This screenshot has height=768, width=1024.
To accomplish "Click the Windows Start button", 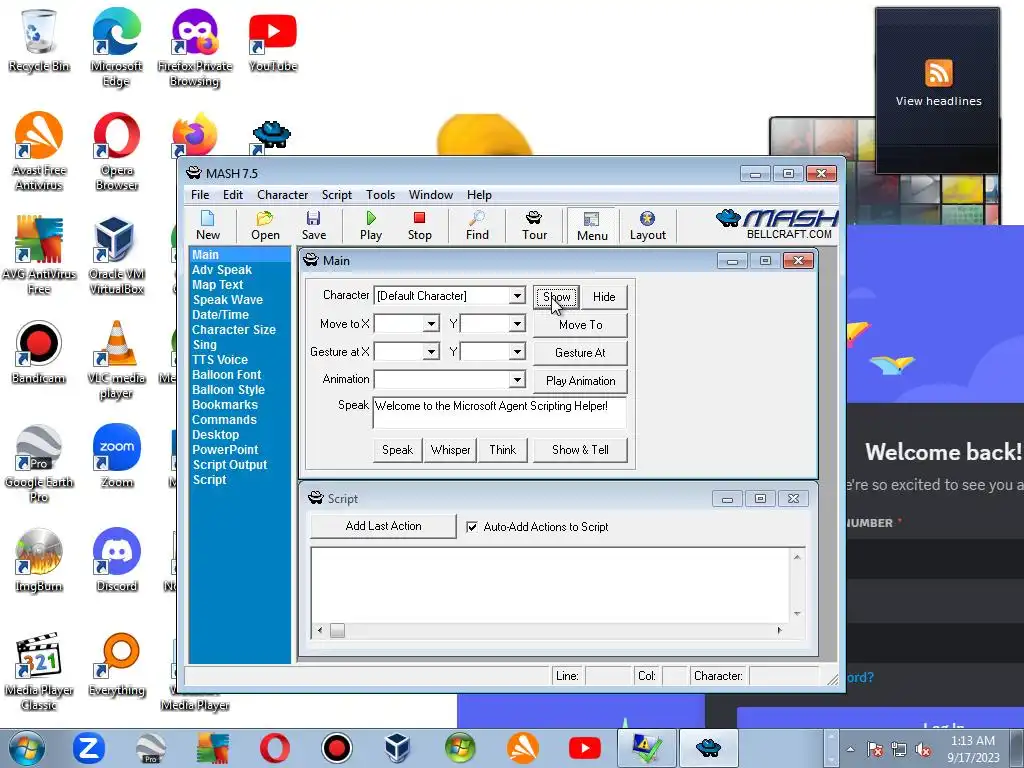I will (x=26, y=748).
